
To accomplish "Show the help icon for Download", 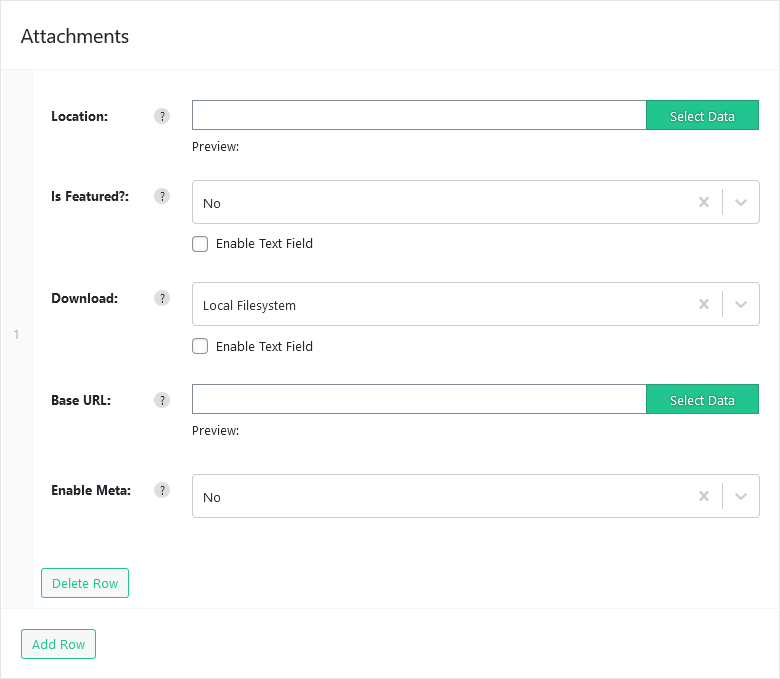I will (162, 298).
